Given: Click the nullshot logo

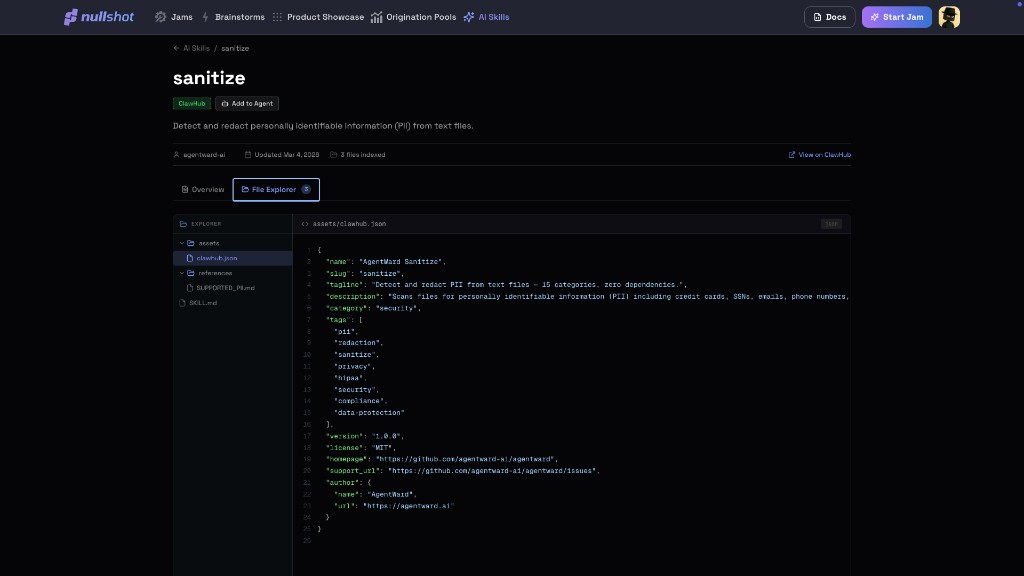Looking at the screenshot, I should 99,17.
